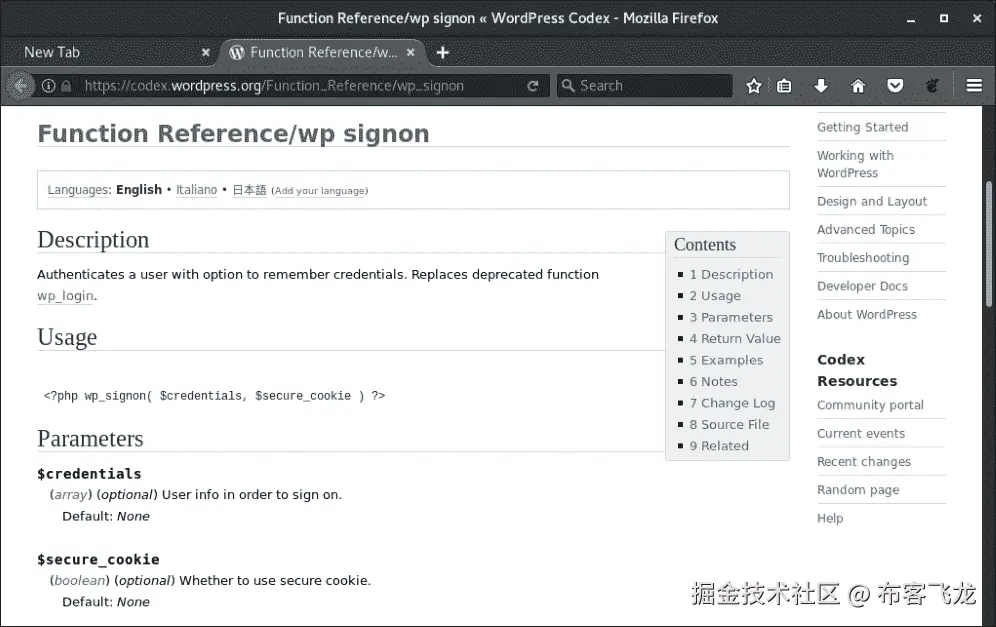Viewport: 996px width, 627px height.
Task: Click the Languages label link
Action: (x=79, y=190)
